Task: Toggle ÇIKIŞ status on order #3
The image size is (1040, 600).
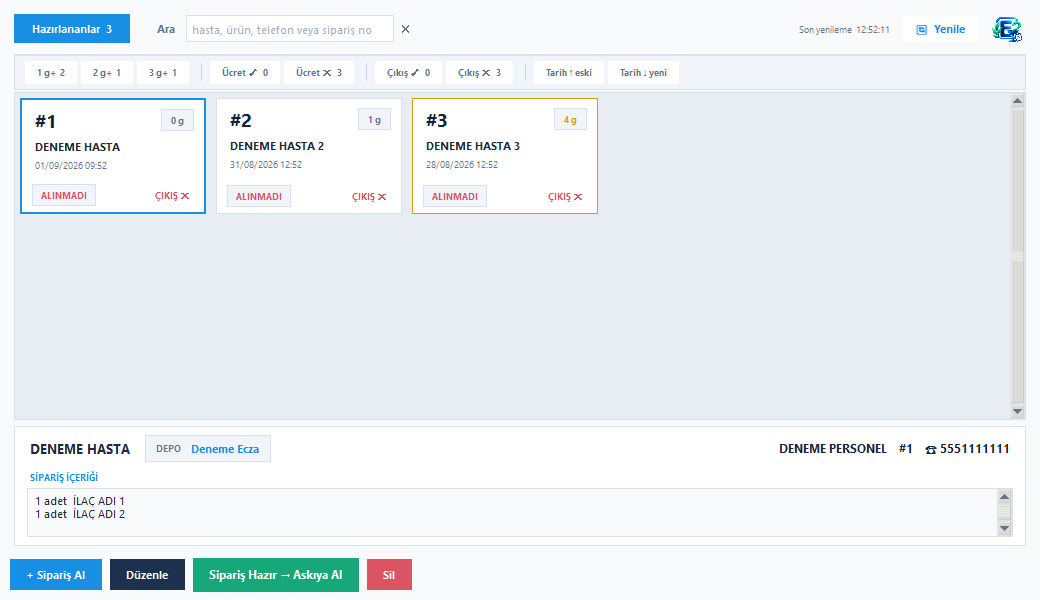Action: click(565, 197)
